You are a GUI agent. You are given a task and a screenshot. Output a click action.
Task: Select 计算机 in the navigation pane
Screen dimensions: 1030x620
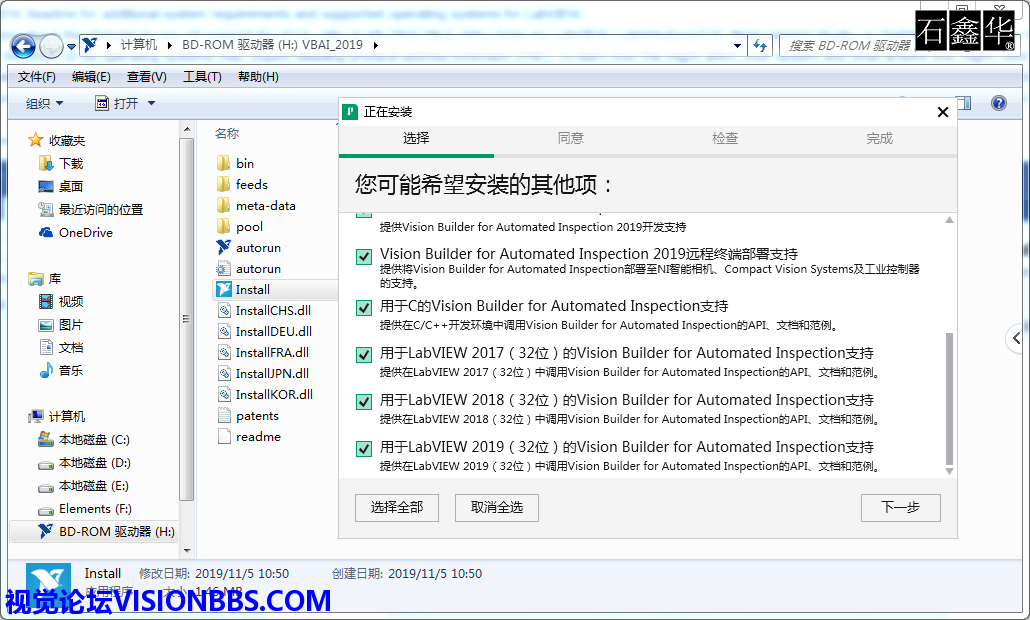[x=57, y=416]
